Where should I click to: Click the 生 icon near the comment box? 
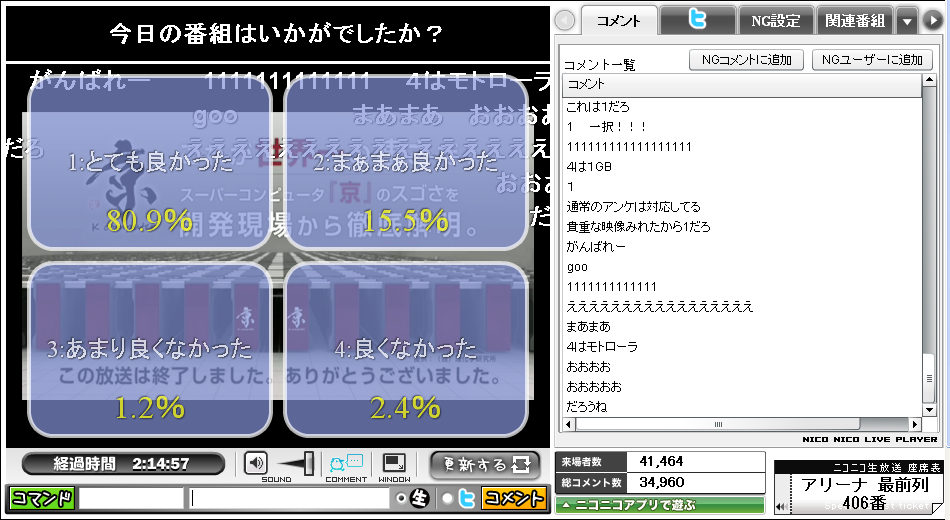click(x=419, y=498)
